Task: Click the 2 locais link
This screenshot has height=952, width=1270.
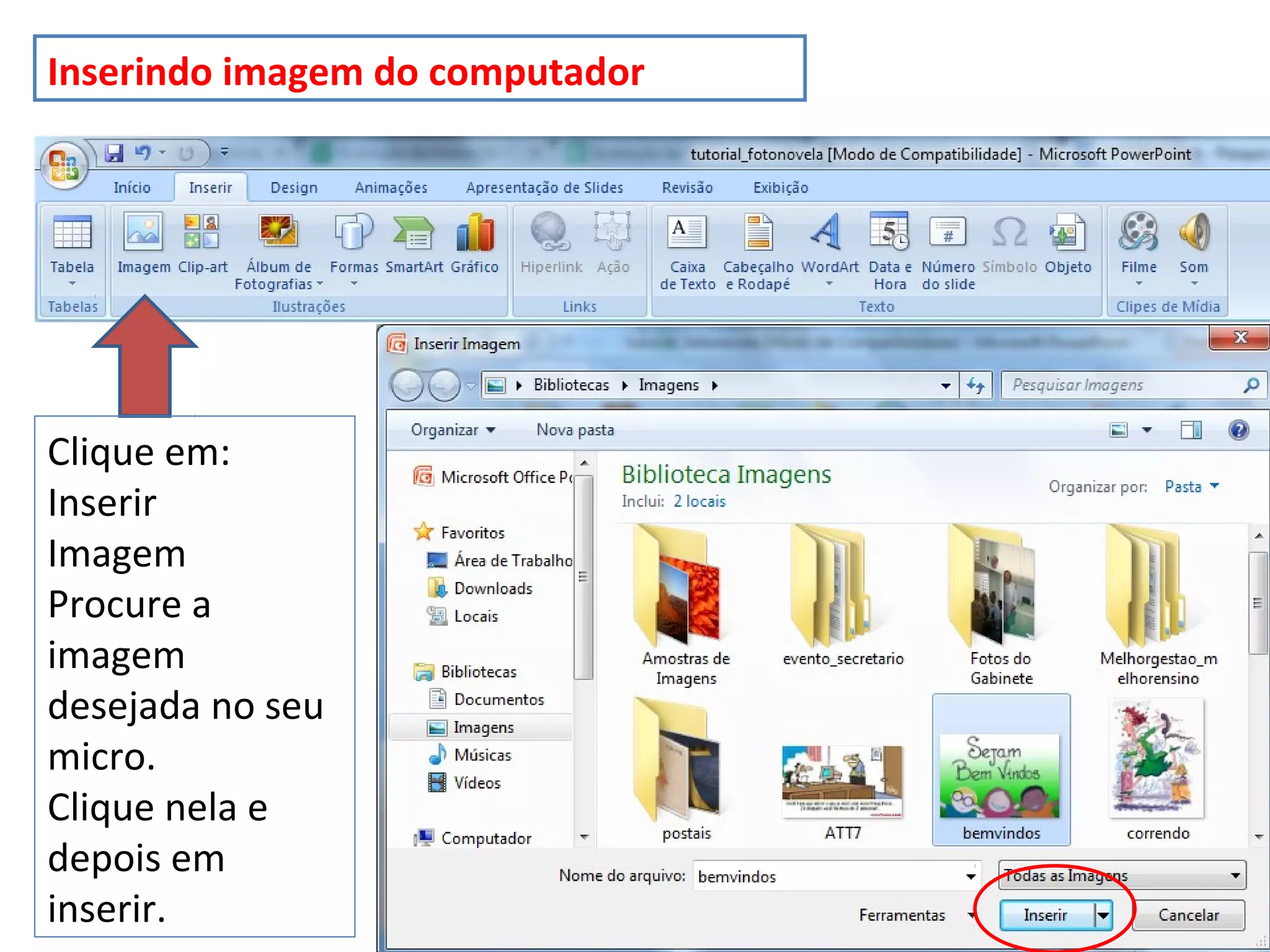Action: point(699,501)
